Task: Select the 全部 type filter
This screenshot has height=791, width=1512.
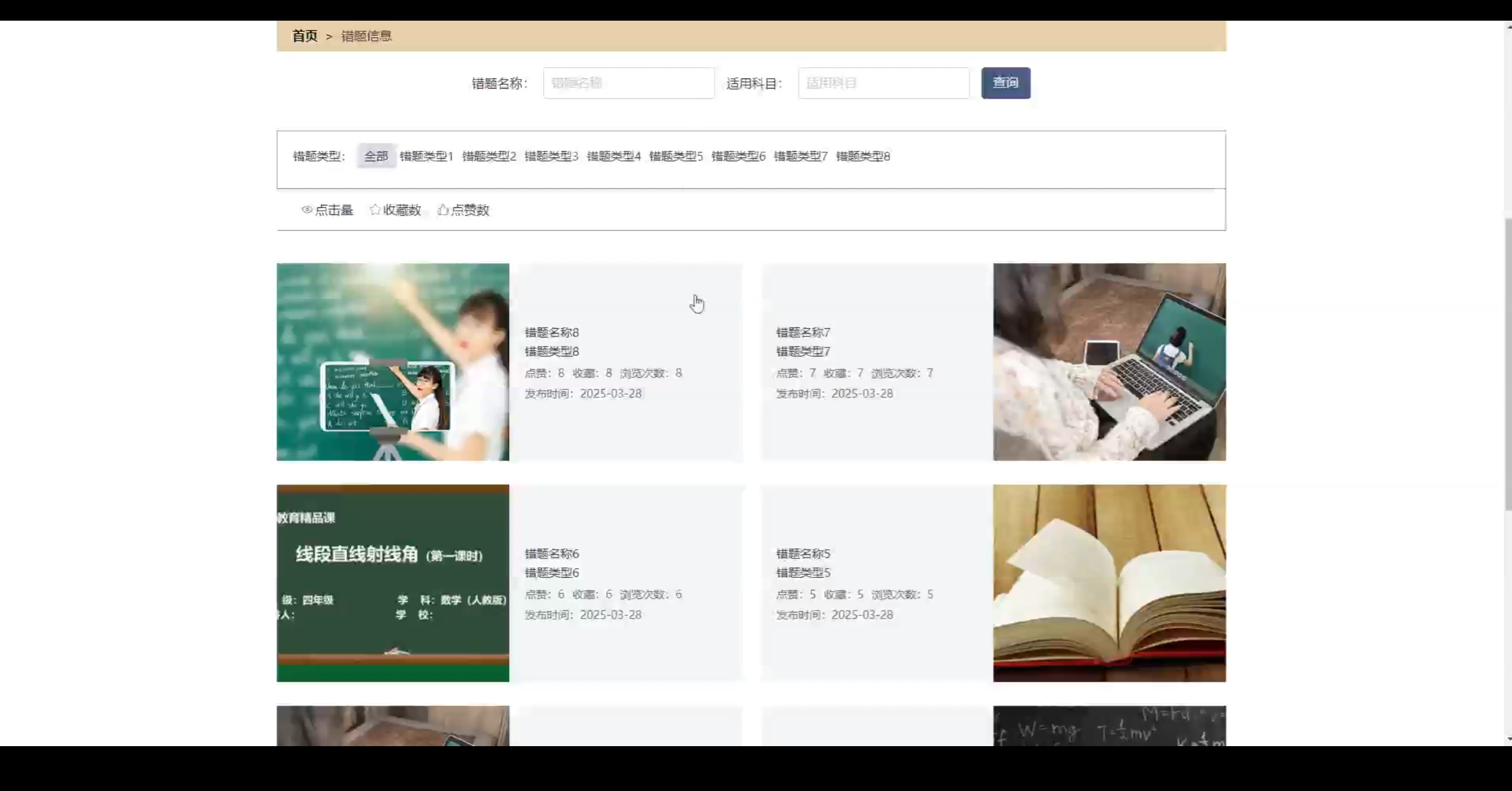Action: coord(376,156)
